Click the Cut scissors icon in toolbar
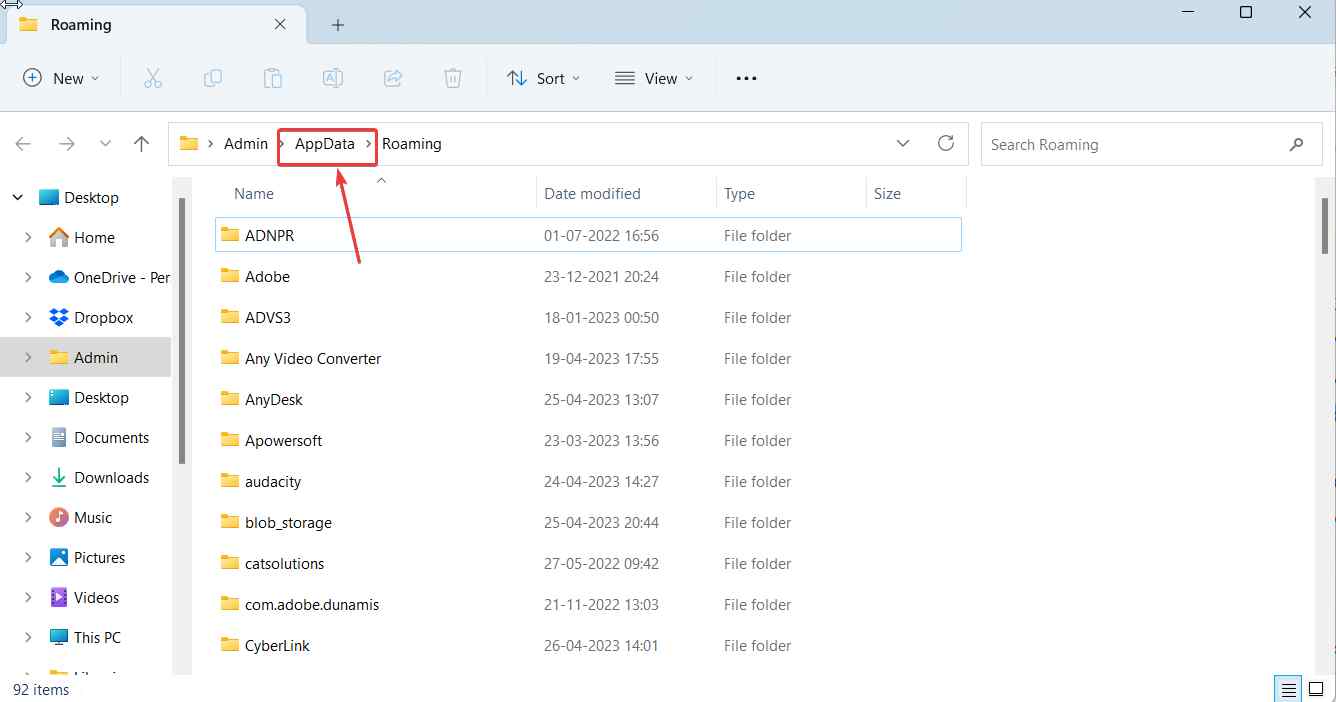This screenshot has width=1336, height=702. (153, 78)
